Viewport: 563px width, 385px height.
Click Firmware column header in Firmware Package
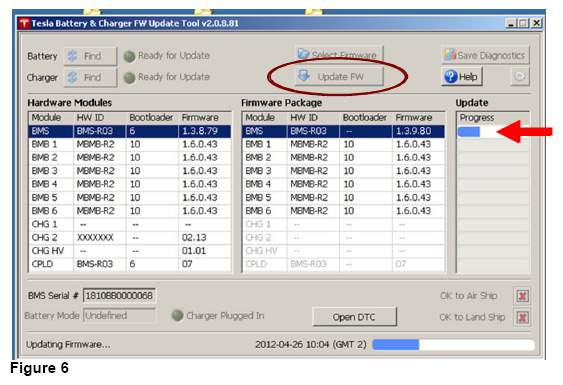[x=418, y=118]
